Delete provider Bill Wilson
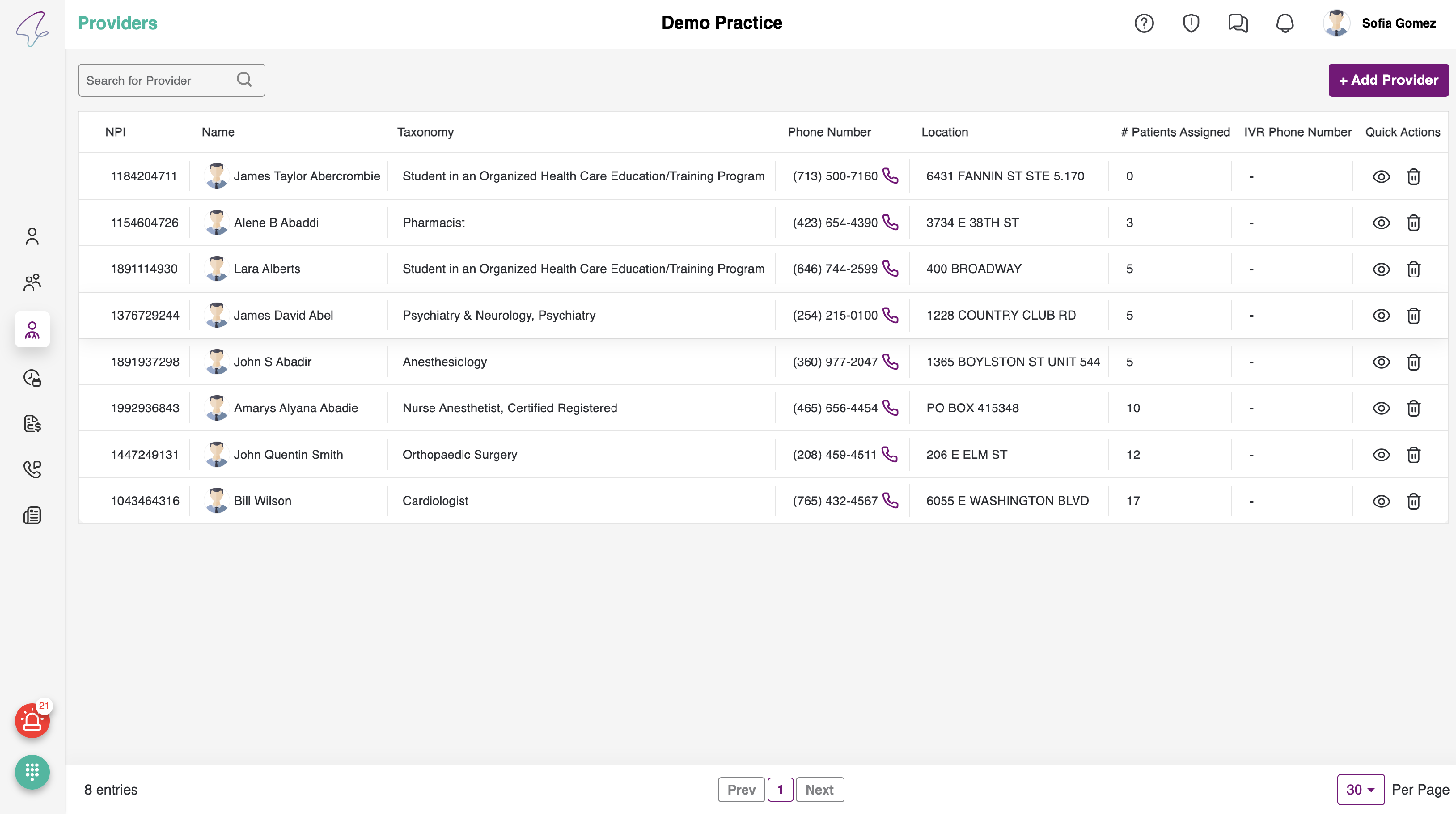The image size is (1456, 814). [1413, 501]
